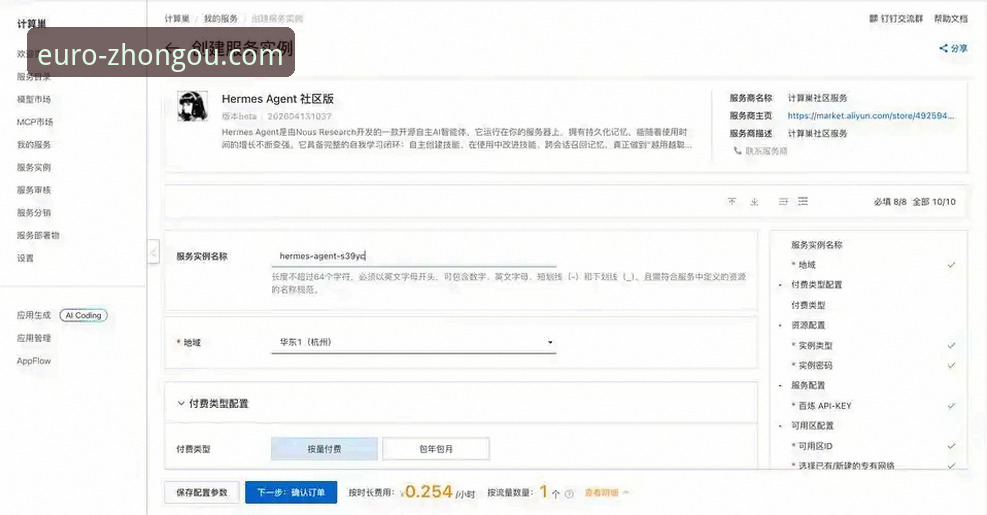
Task: Click the share icon next to 分享
Action: [943, 48]
